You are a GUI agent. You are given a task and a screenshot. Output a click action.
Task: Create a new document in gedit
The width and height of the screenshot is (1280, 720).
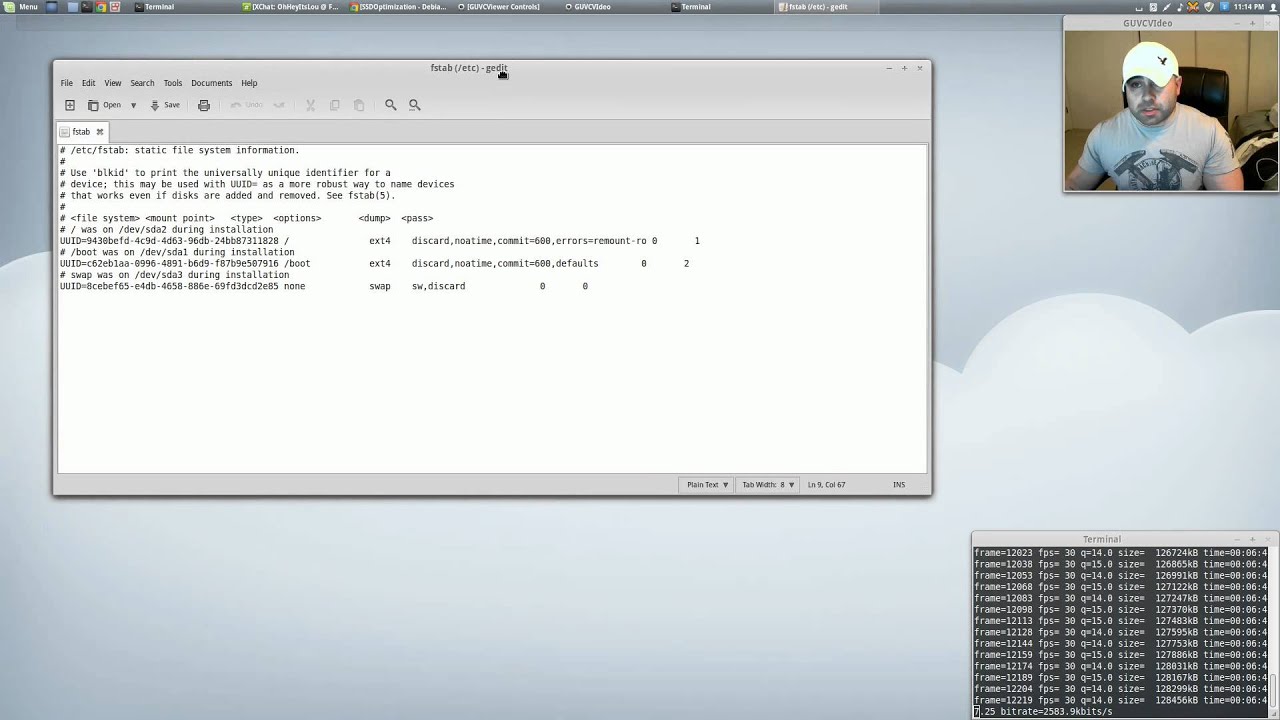click(69, 105)
